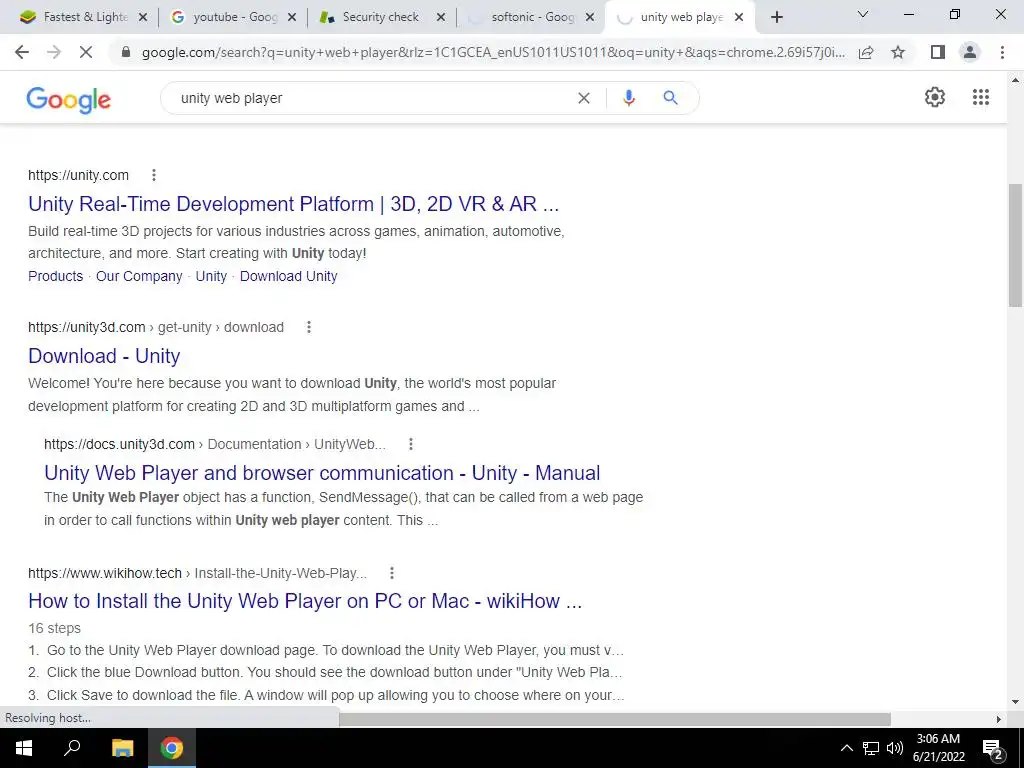Viewport: 1024px width, 768px height.
Task: Open more options for unity.com result
Action: coord(153,175)
